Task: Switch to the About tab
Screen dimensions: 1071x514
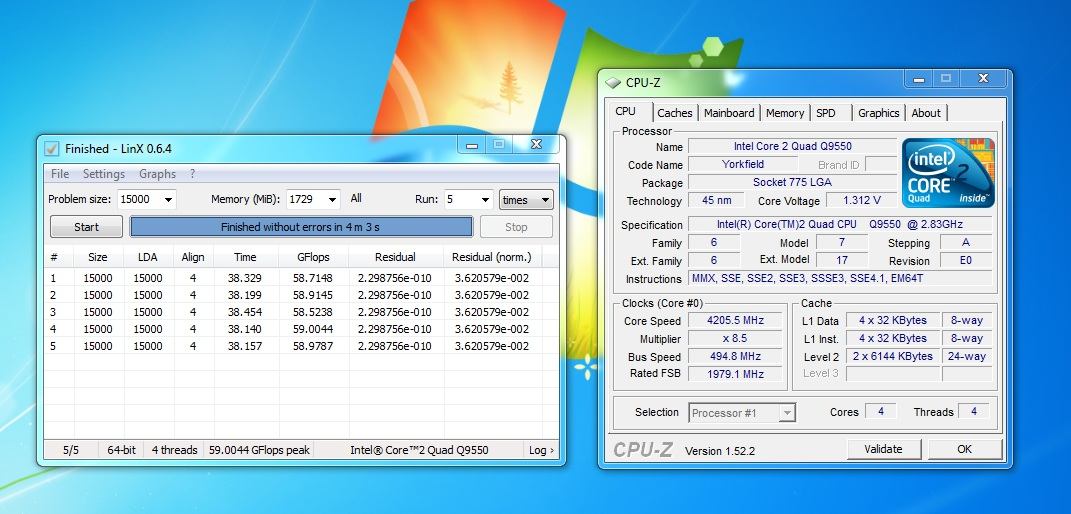Action: [926, 113]
